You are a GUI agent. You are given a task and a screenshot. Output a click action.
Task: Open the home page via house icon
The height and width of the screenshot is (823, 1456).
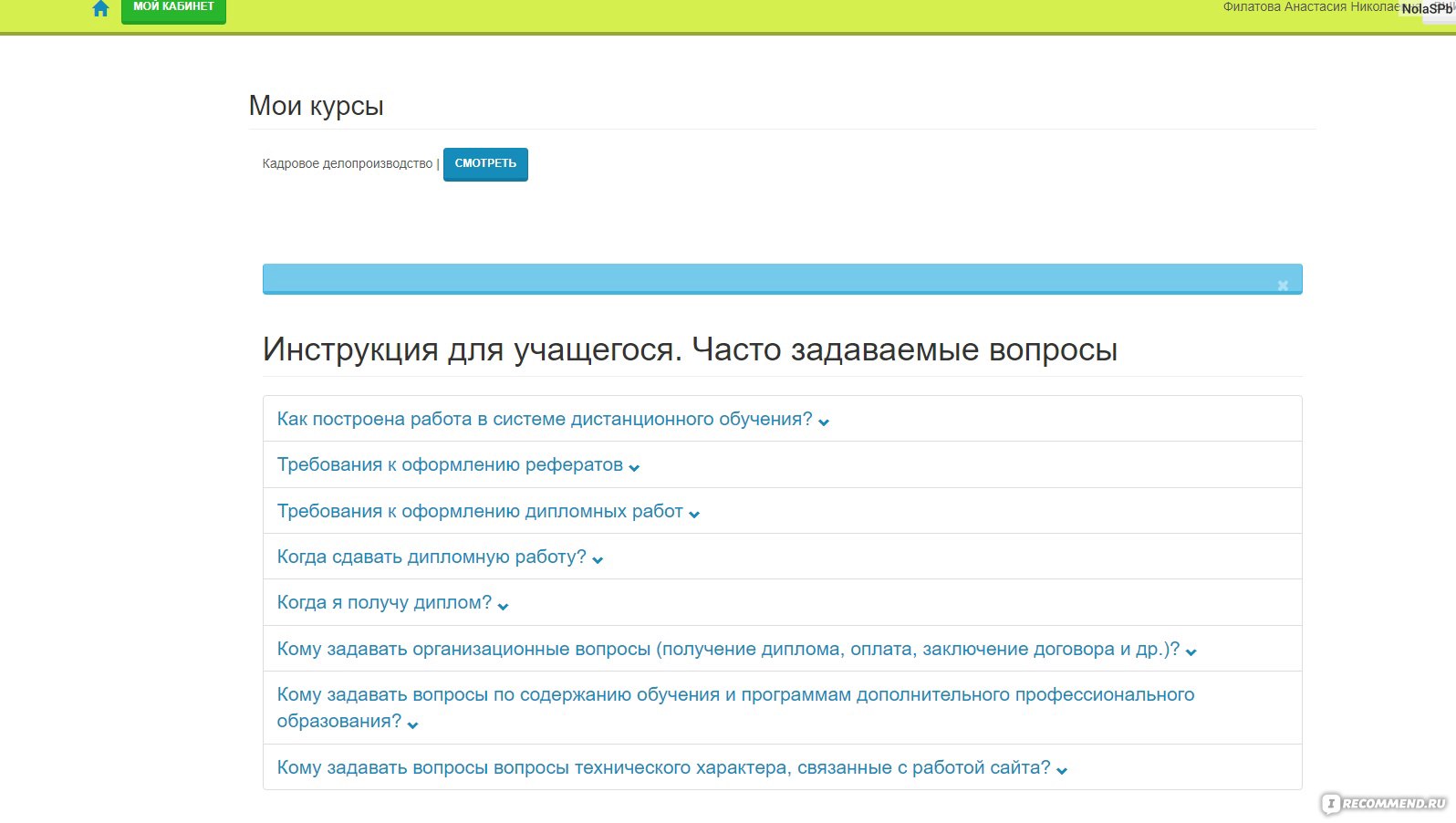pyautogui.click(x=100, y=9)
